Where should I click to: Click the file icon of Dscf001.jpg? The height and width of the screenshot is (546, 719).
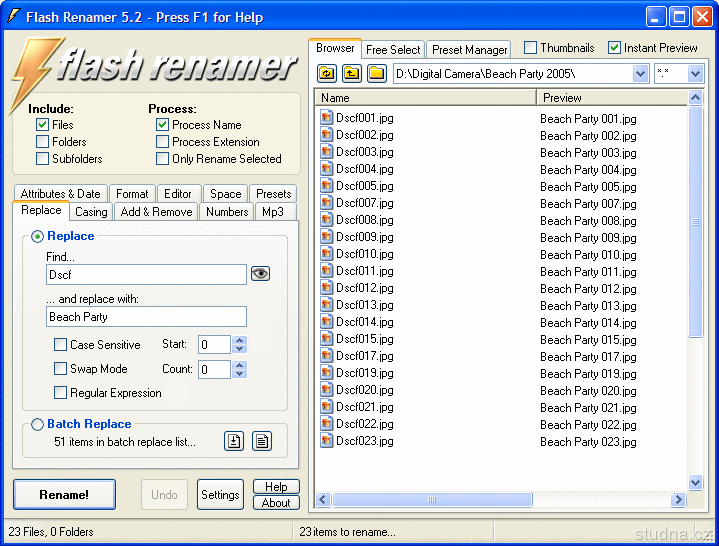click(x=326, y=118)
